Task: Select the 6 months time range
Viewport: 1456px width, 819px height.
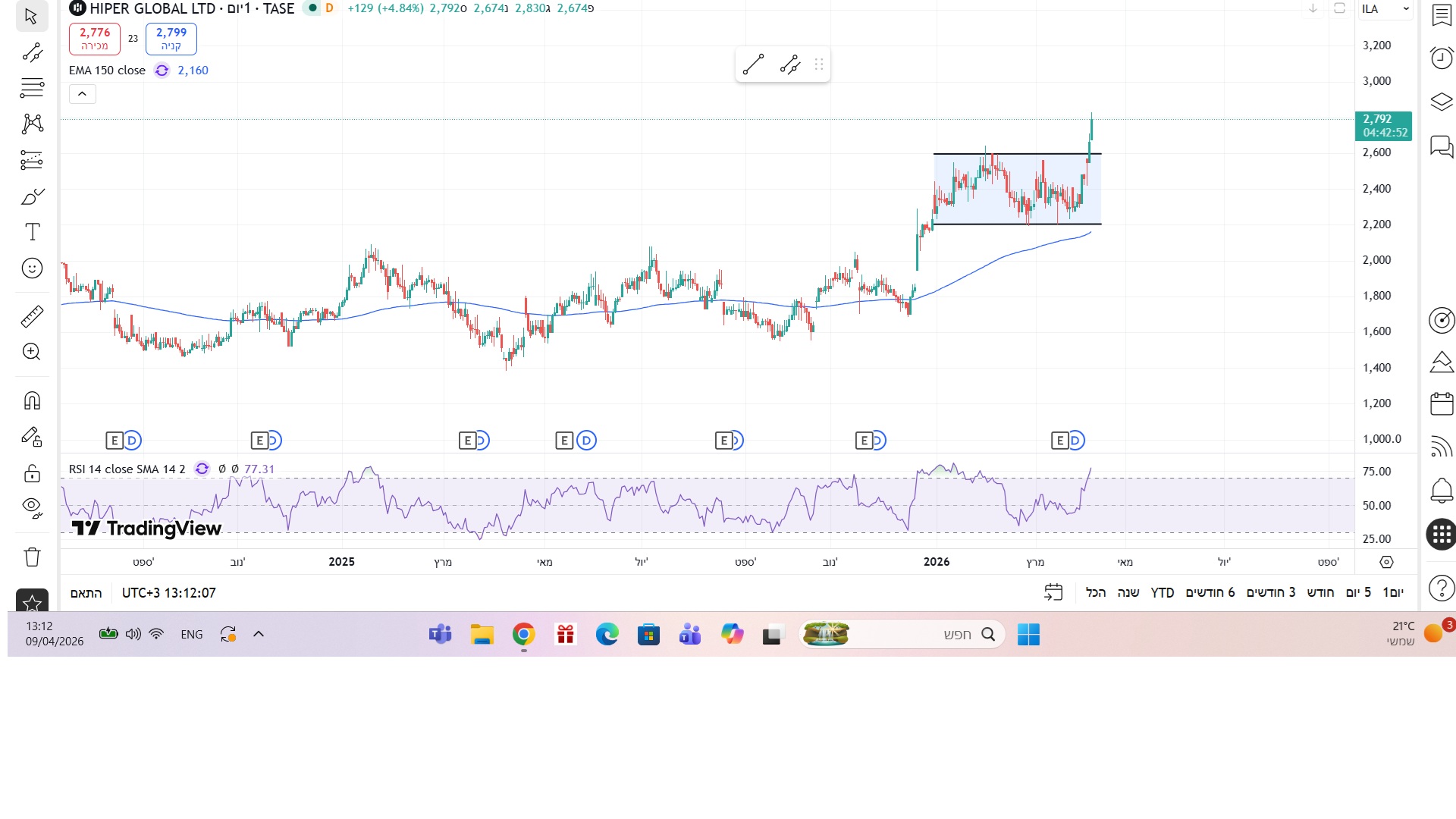Action: (x=1210, y=593)
